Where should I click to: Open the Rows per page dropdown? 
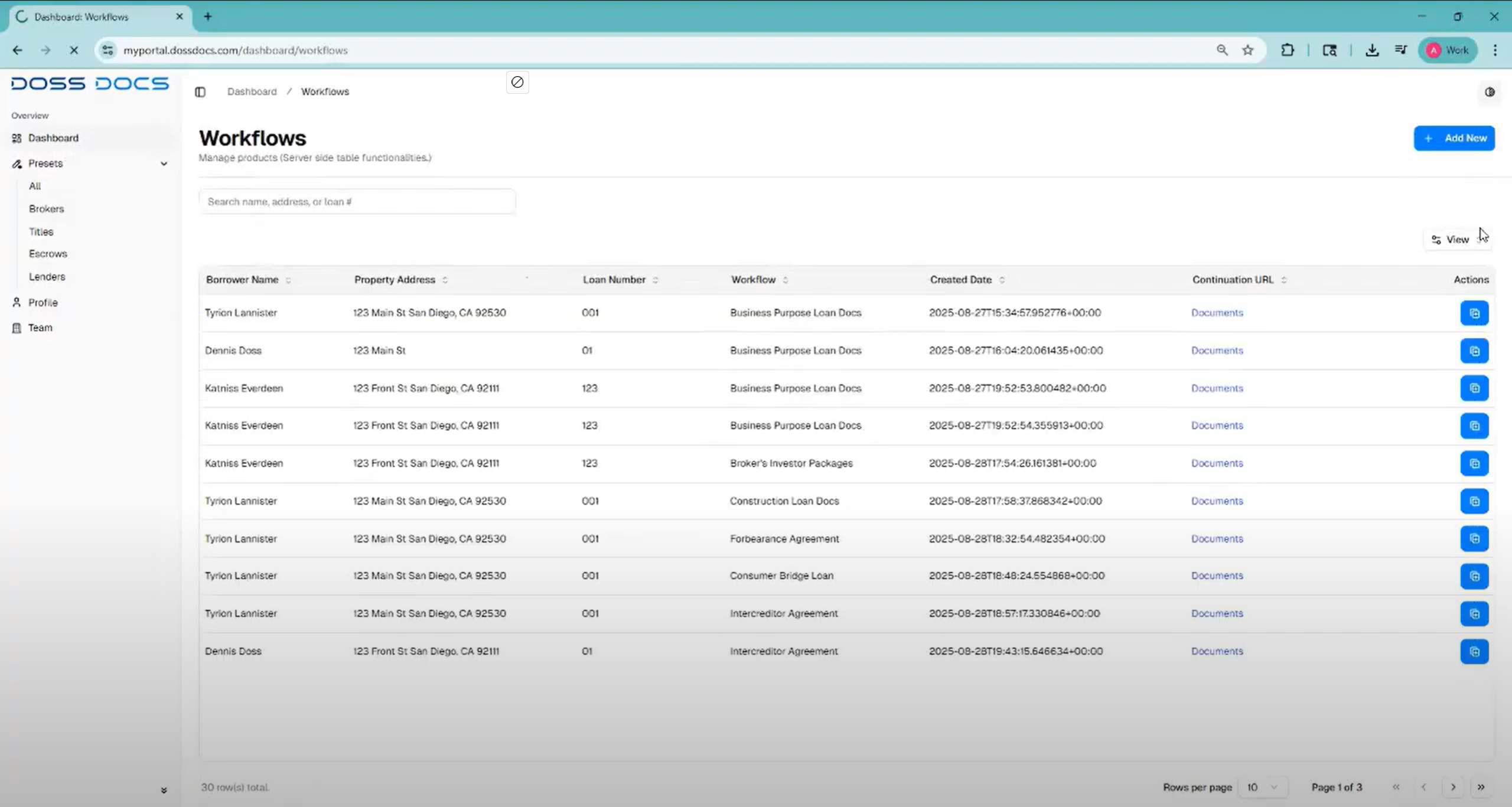1262,787
